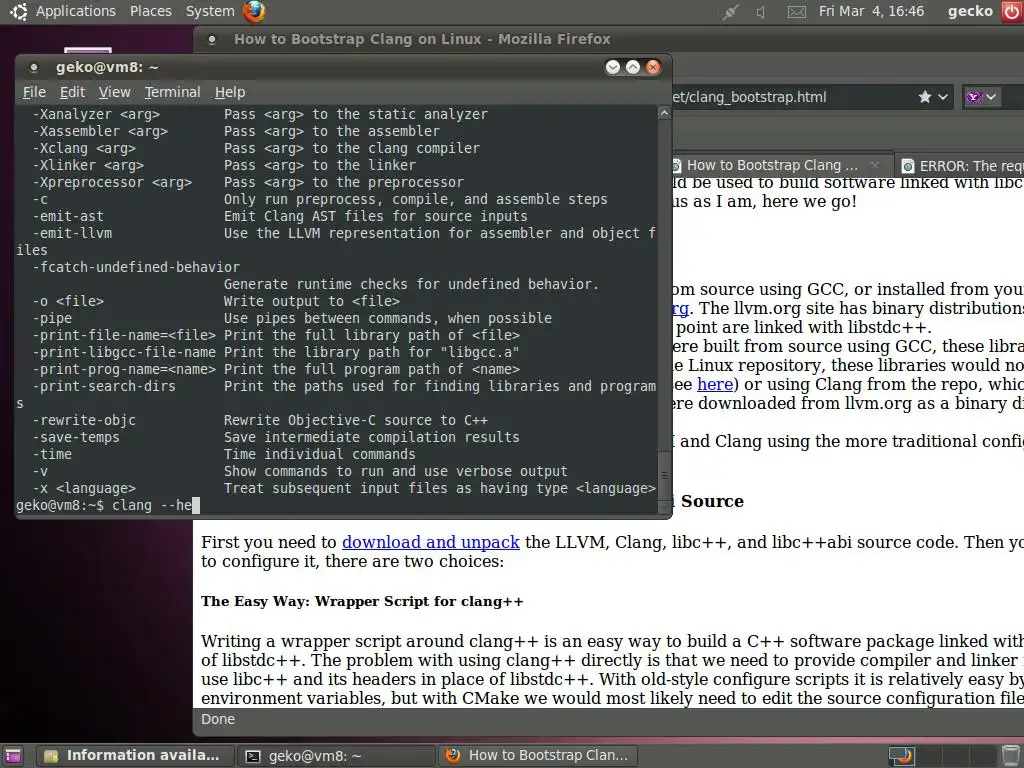The height and width of the screenshot is (768, 1024).
Task: Open the Places menu
Action: click(x=150, y=11)
